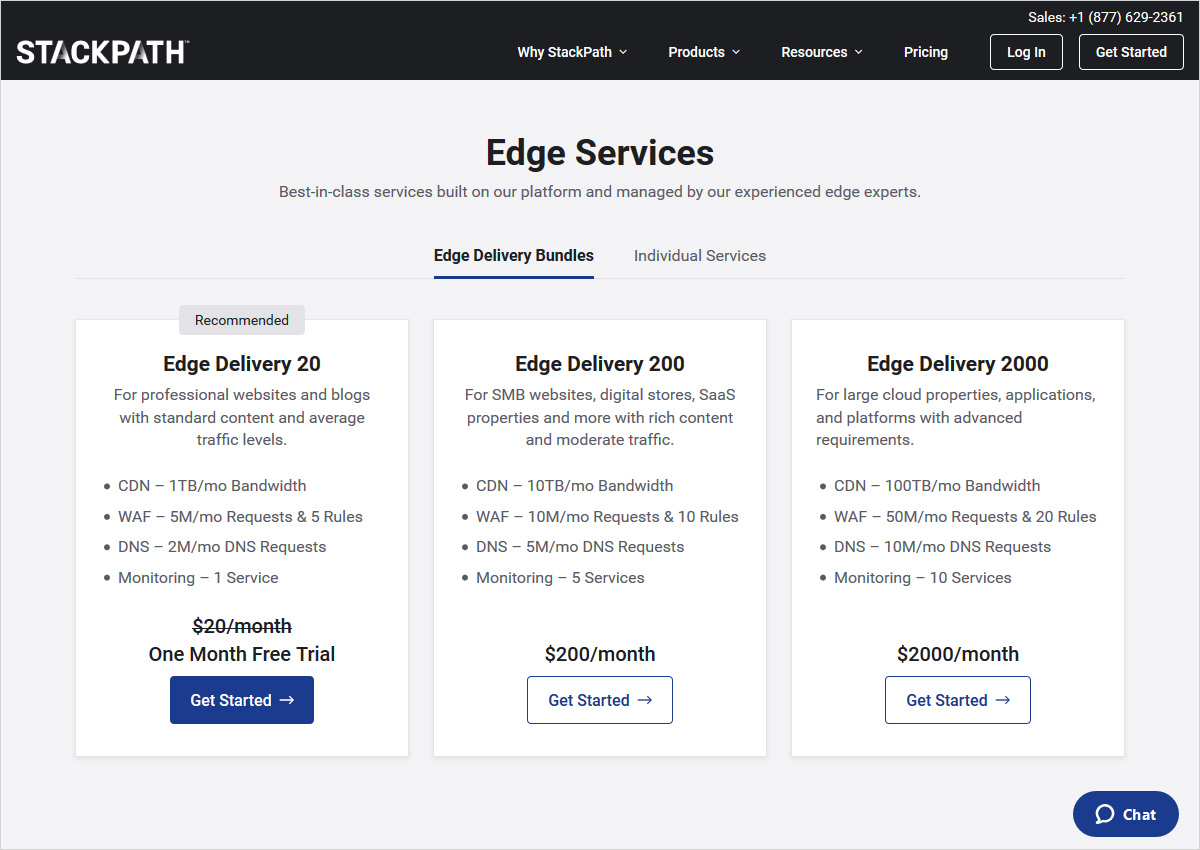Start the Edge Delivery 20 free trial
Screen dimensions: 1200x850
click(x=241, y=700)
